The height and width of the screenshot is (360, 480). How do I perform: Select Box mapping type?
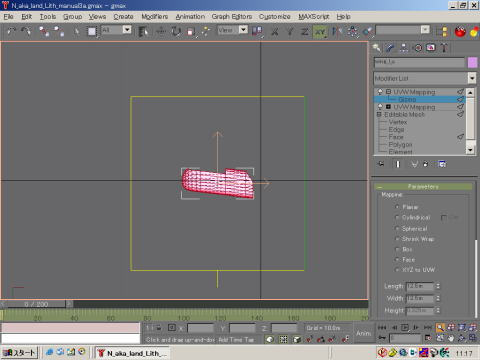tap(404, 249)
